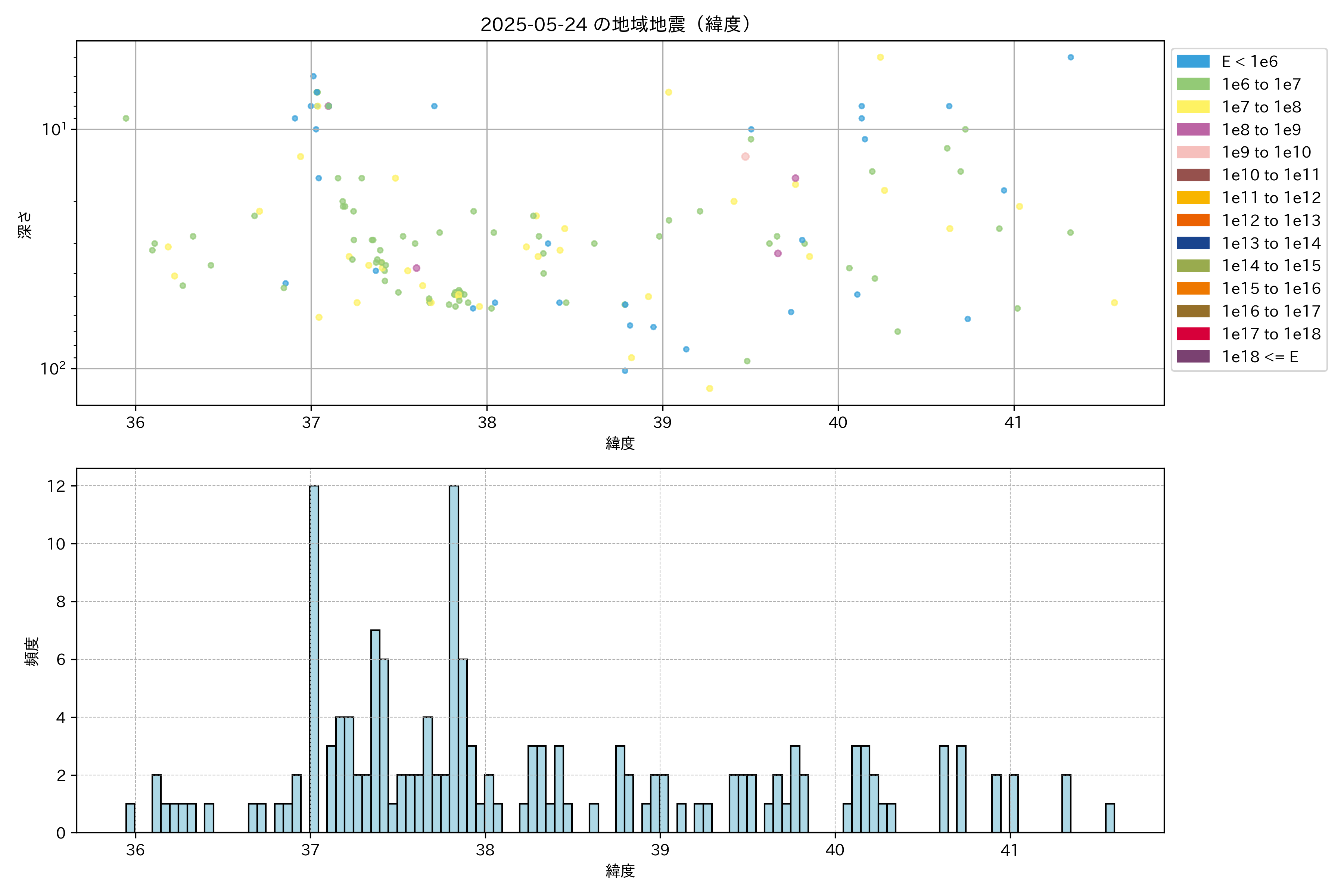Click the histogram's 緯度 x-axis label
This screenshot has width=1344, height=896.
click(x=620, y=870)
